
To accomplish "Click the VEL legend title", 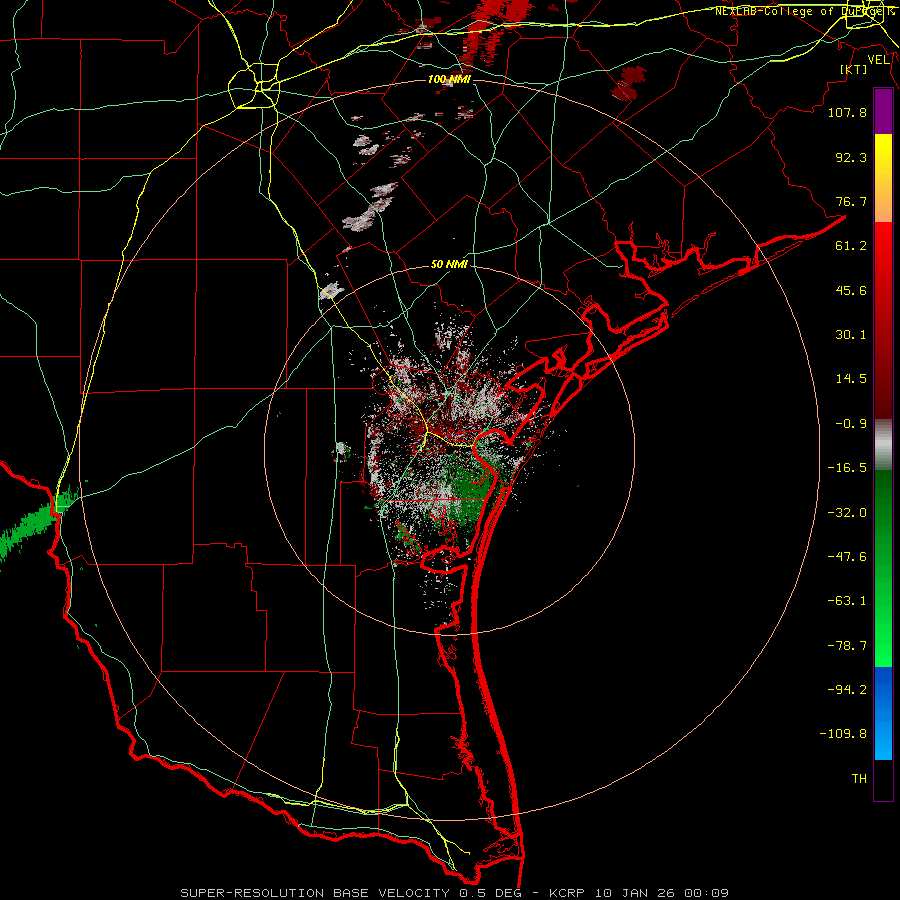I will pyautogui.click(x=878, y=60).
